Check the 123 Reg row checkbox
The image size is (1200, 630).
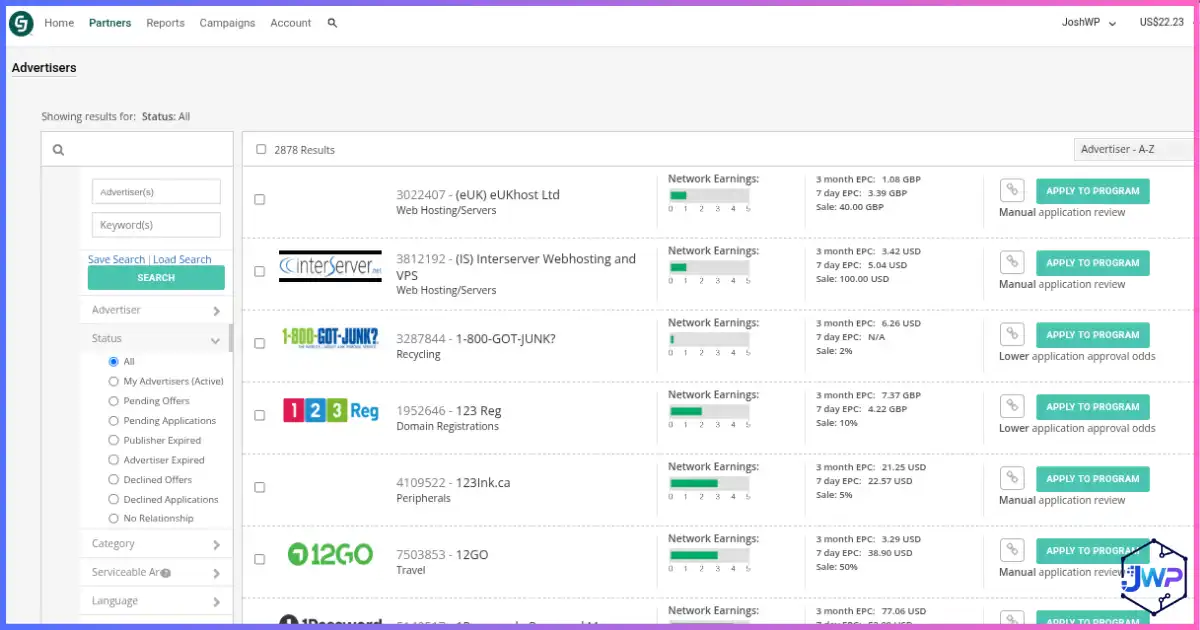[259, 415]
